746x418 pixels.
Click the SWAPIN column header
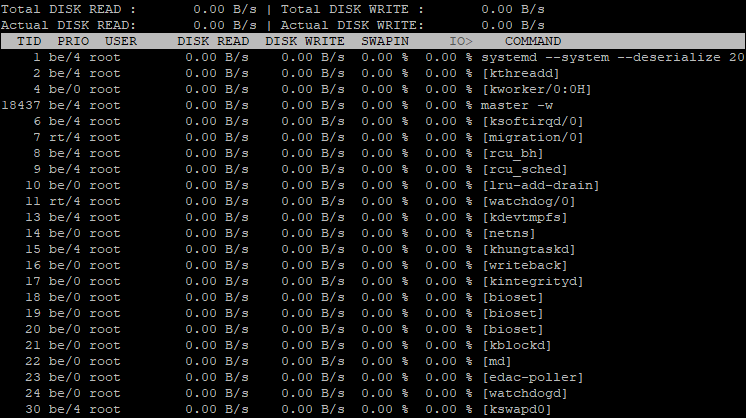385,41
